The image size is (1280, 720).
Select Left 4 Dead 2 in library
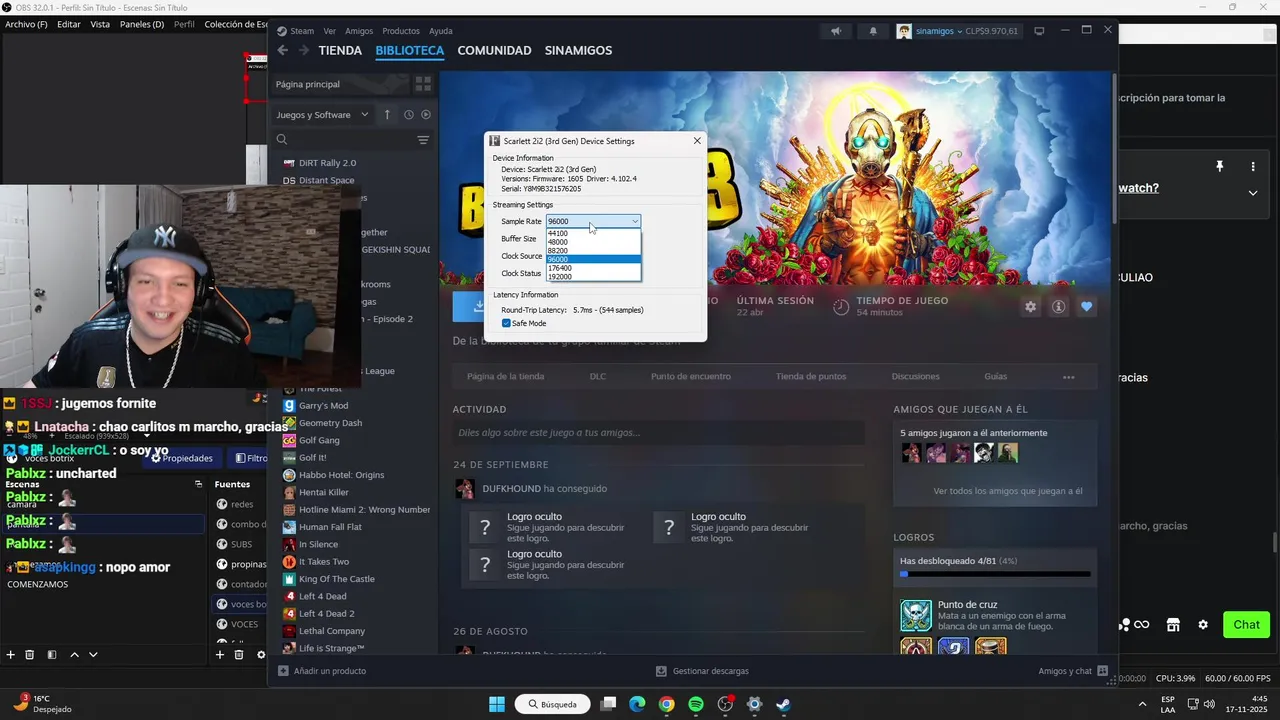coord(326,614)
